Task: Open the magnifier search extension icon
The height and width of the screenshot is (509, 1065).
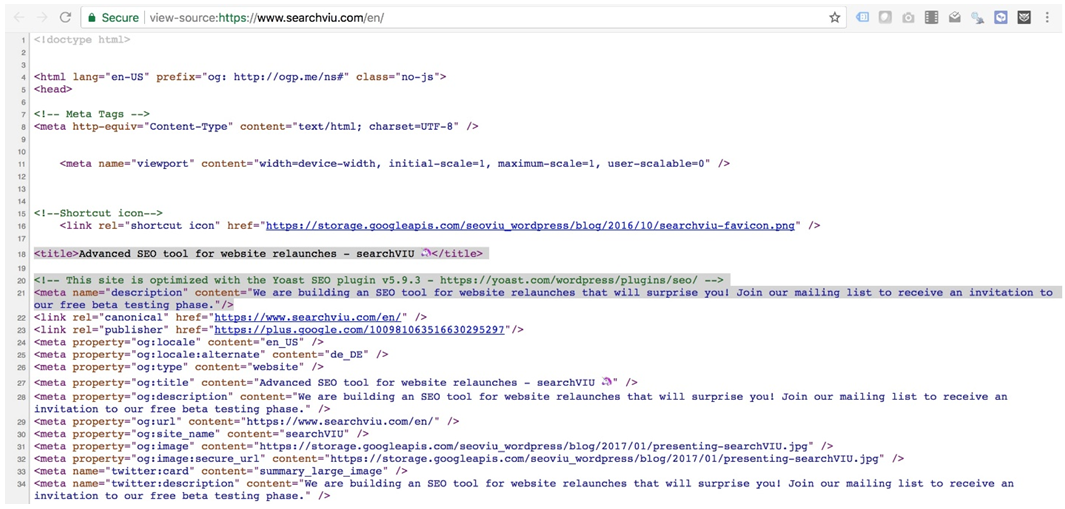Action: click(x=977, y=18)
